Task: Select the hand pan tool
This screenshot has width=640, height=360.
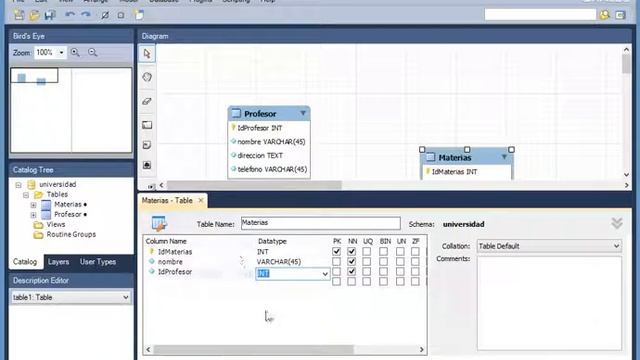Action: 147,77
